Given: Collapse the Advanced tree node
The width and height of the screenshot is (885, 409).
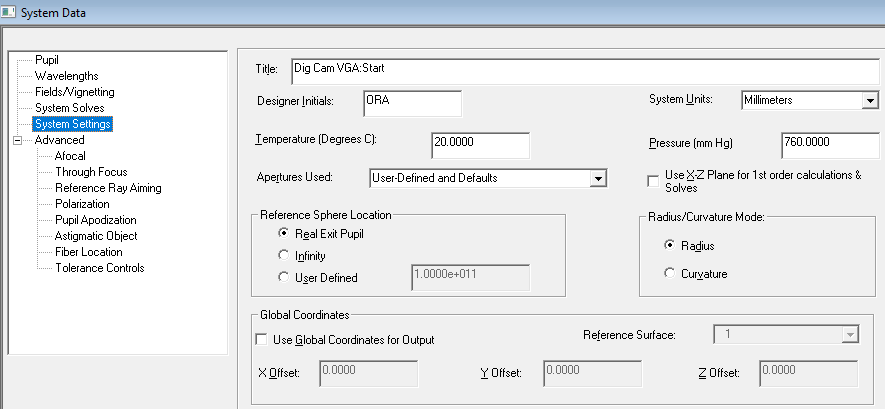Looking at the screenshot, I should 17,140.
